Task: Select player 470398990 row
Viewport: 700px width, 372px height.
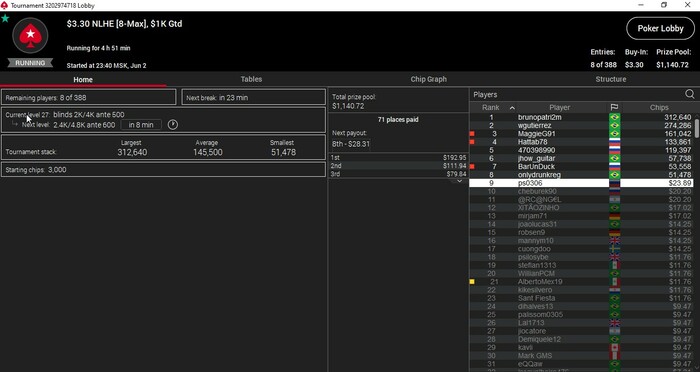Action: tap(581, 150)
